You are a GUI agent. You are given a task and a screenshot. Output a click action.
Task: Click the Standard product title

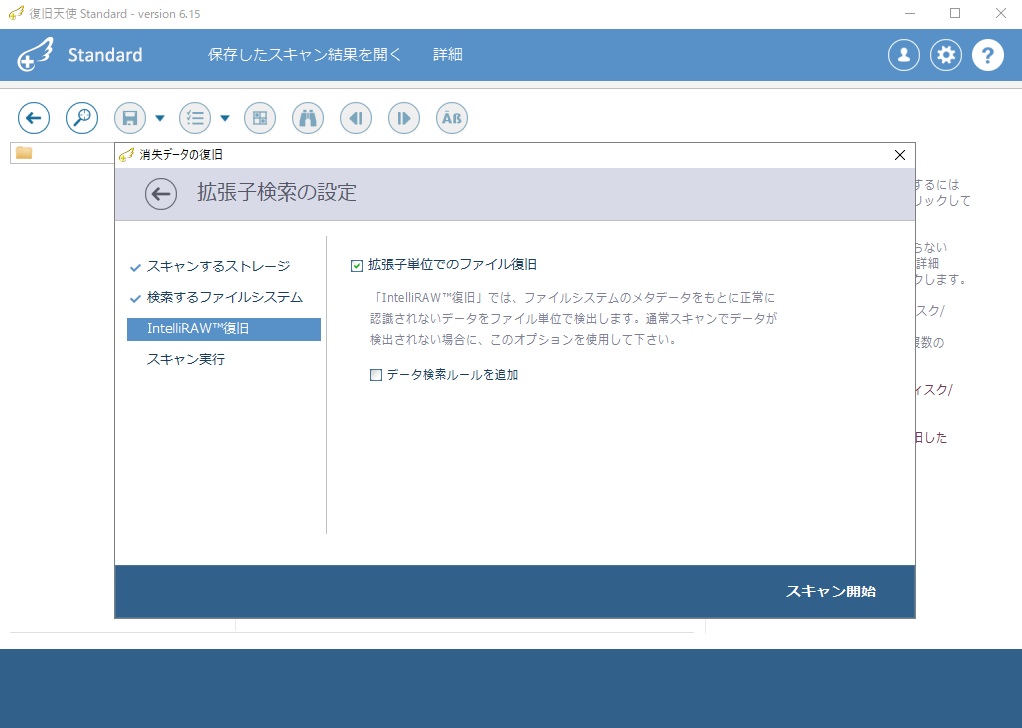(x=105, y=55)
